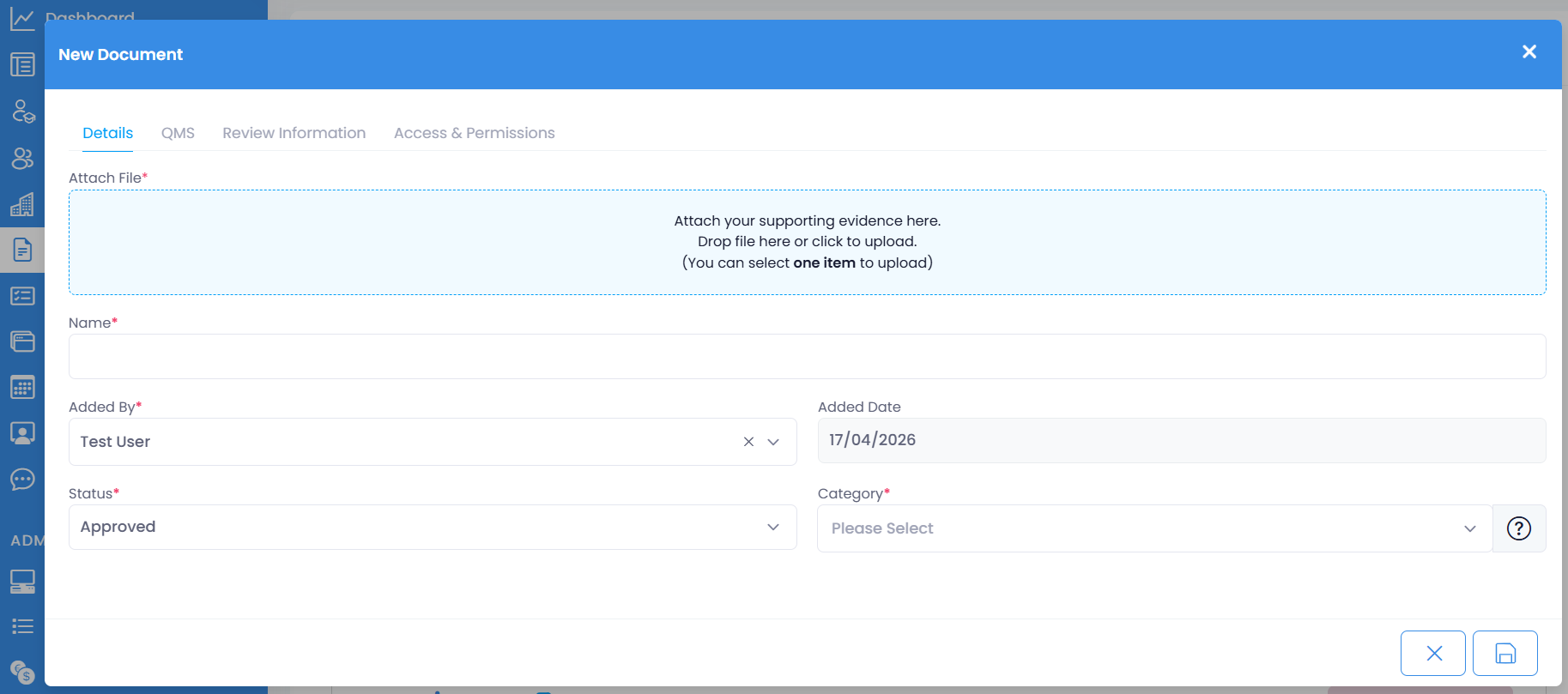This screenshot has height=694, width=1568.
Task: Open the Dashboard chart icon in sidebar
Action: point(22,19)
